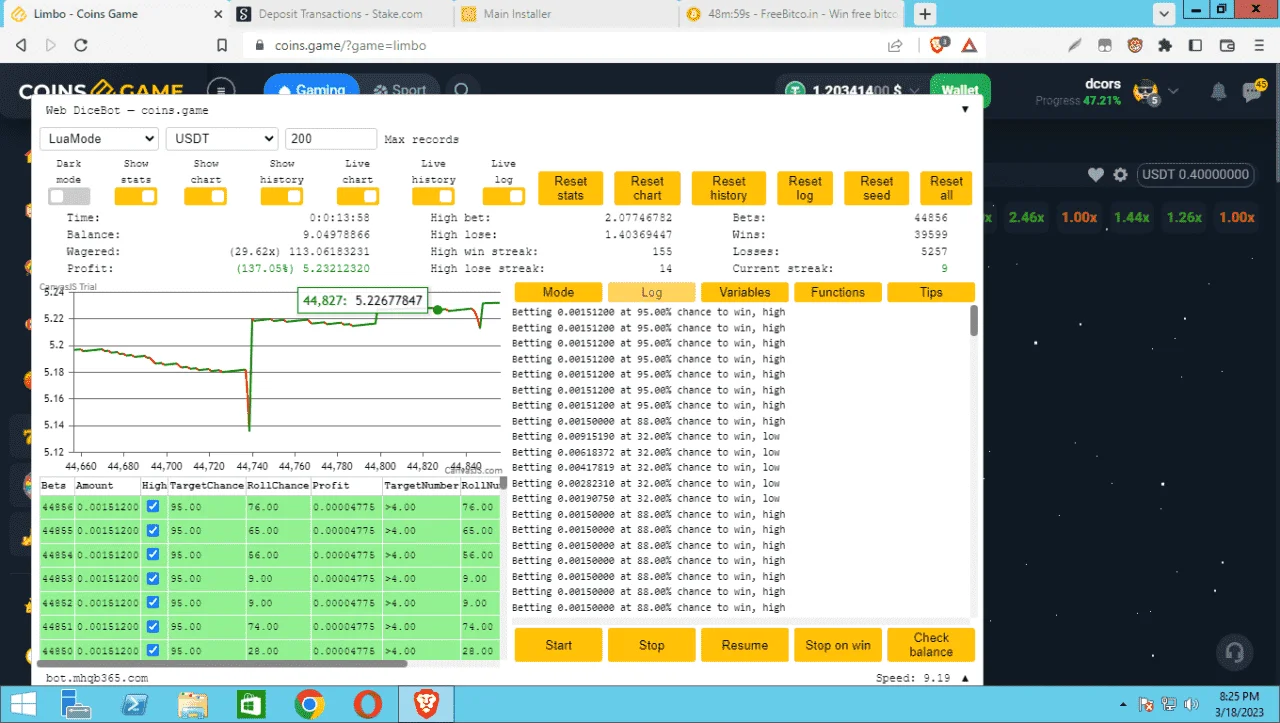Click the monkey extension icon in toolbar
The height and width of the screenshot is (723, 1280).
tap(1135, 45)
